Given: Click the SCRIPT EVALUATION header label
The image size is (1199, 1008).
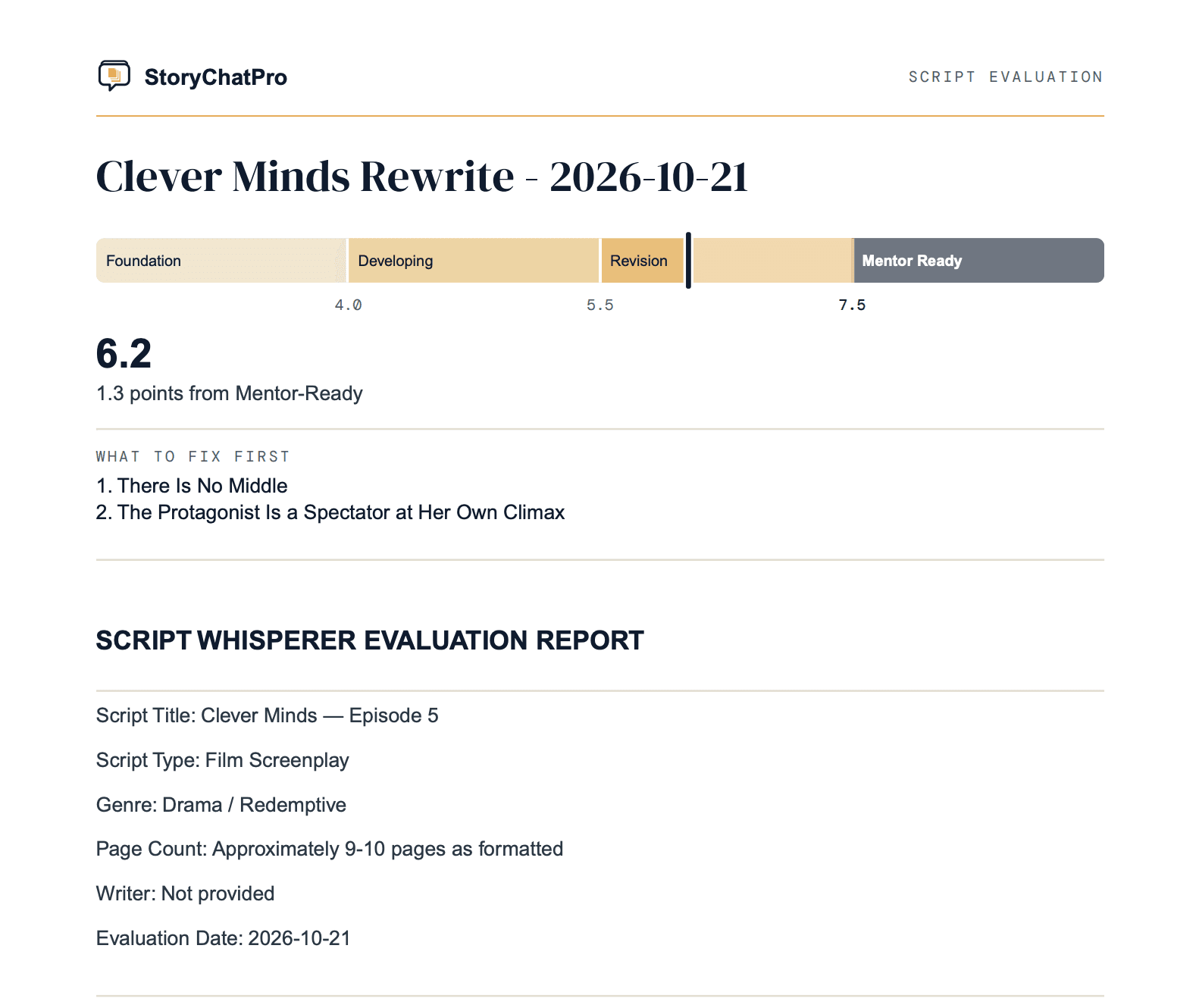Looking at the screenshot, I should [1006, 77].
